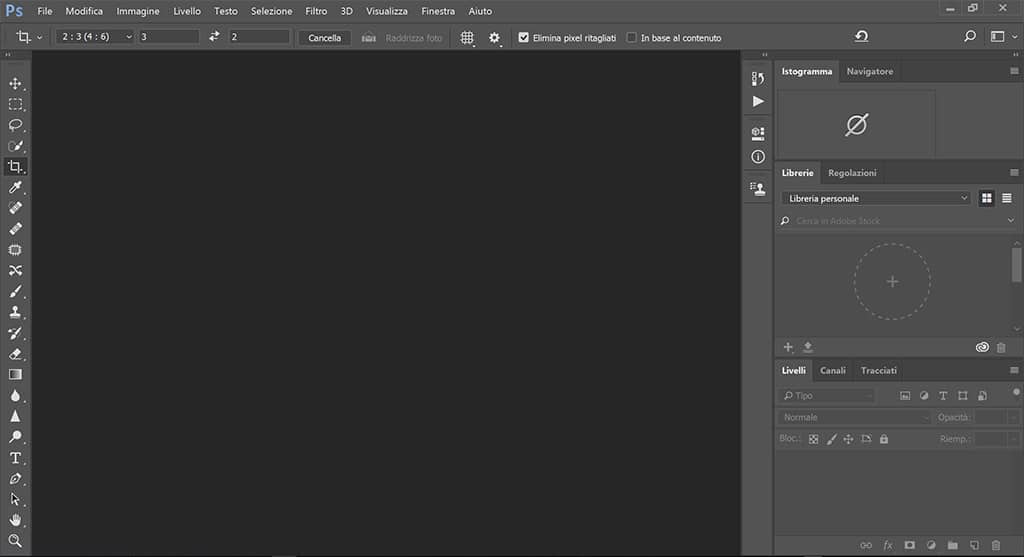The image size is (1024, 557).
Task: Select the Blur tool
Action: [x=15, y=396]
